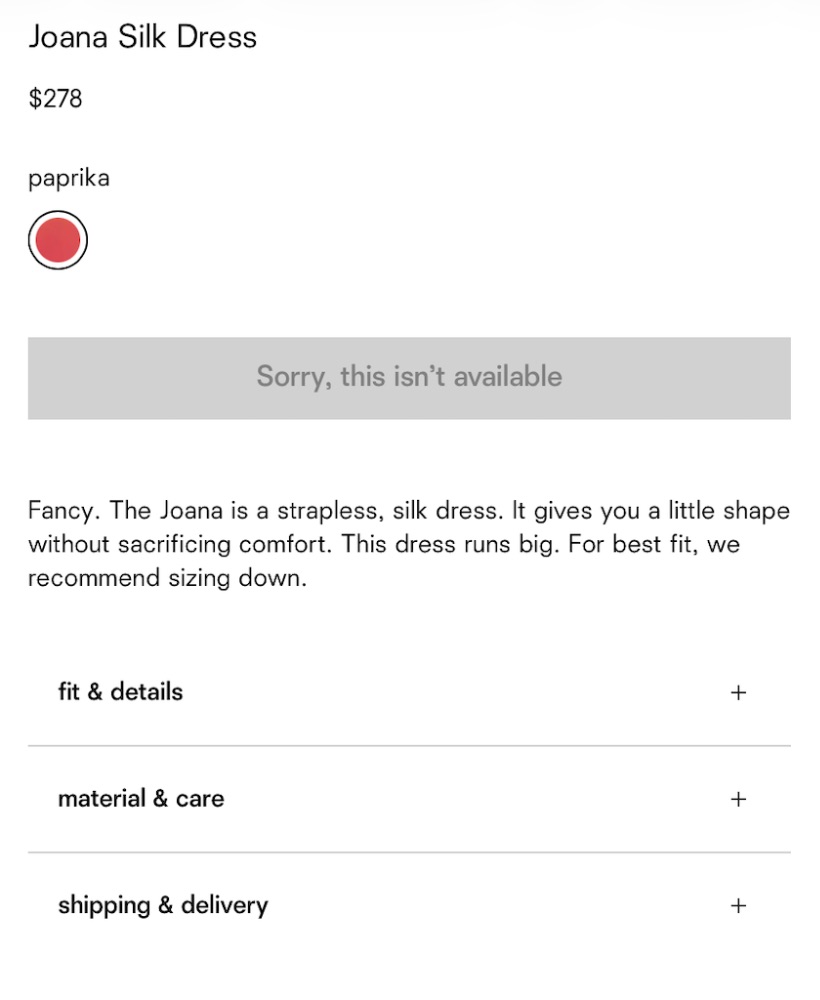Click the paprika color name label
This screenshot has height=1000, width=820.
(69, 178)
